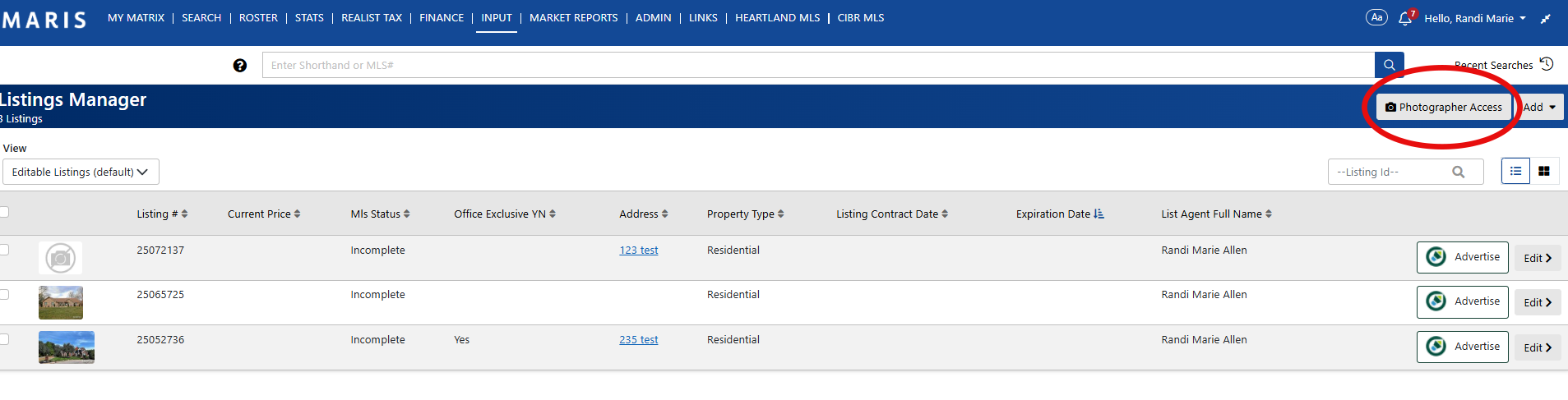Expand the Editable Listings view dropdown

click(81, 172)
